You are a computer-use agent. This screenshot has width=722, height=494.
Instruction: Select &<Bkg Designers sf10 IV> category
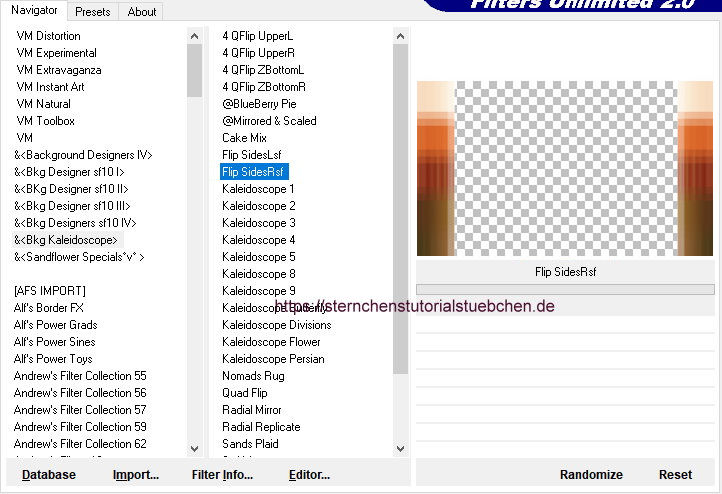[75, 223]
